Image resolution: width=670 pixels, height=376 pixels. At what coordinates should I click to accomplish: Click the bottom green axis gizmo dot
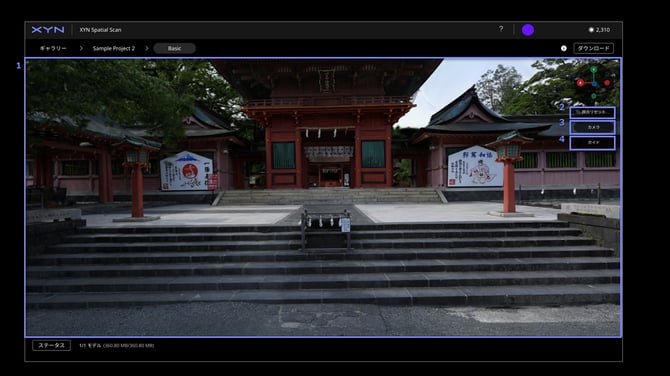594,97
